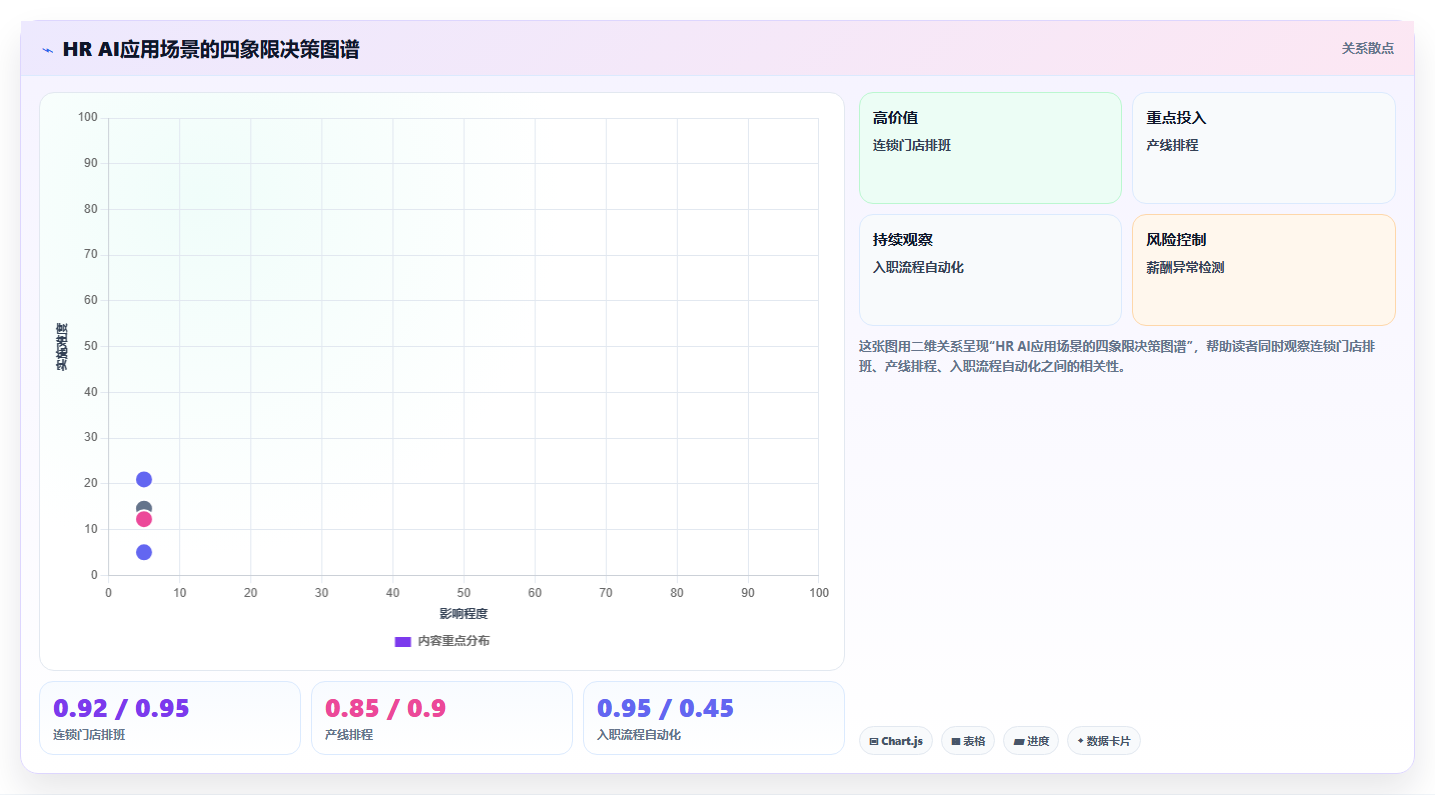The image size is (1435, 795).
Task: Click the 进度 tag chip
Action: pos(1031,741)
